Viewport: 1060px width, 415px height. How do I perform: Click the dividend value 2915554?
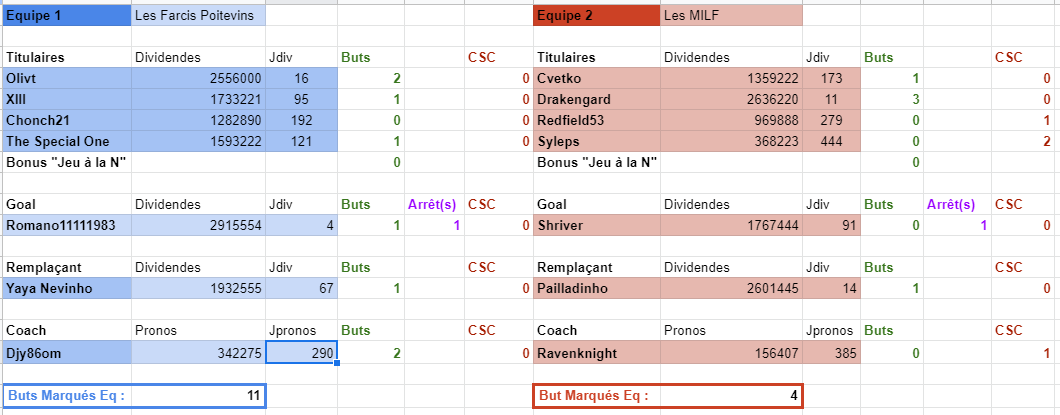(198, 226)
